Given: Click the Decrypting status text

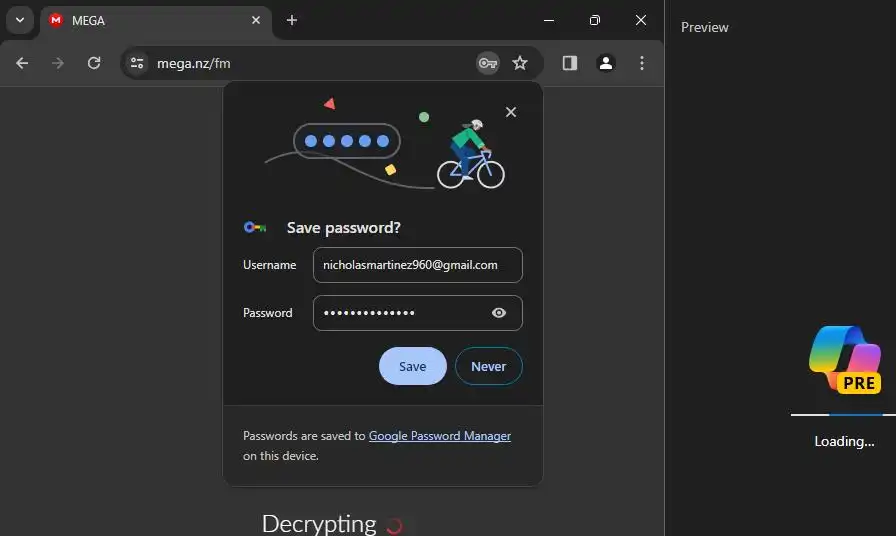Looking at the screenshot, I should click(319, 523).
